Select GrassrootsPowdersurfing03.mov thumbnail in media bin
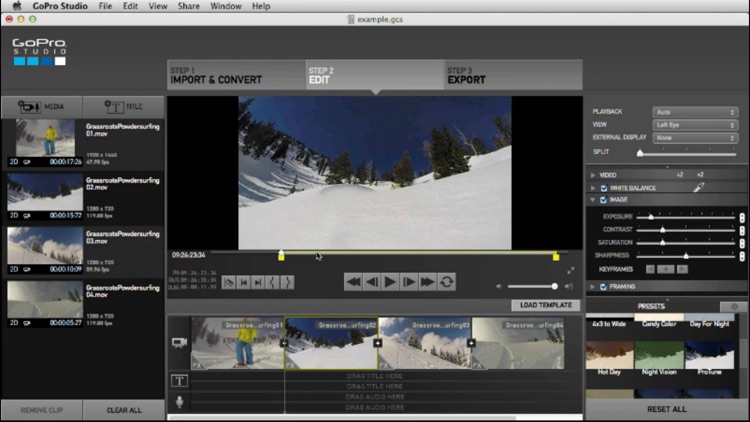The width and height of the screenshot is (750, 422). point(45,245)
